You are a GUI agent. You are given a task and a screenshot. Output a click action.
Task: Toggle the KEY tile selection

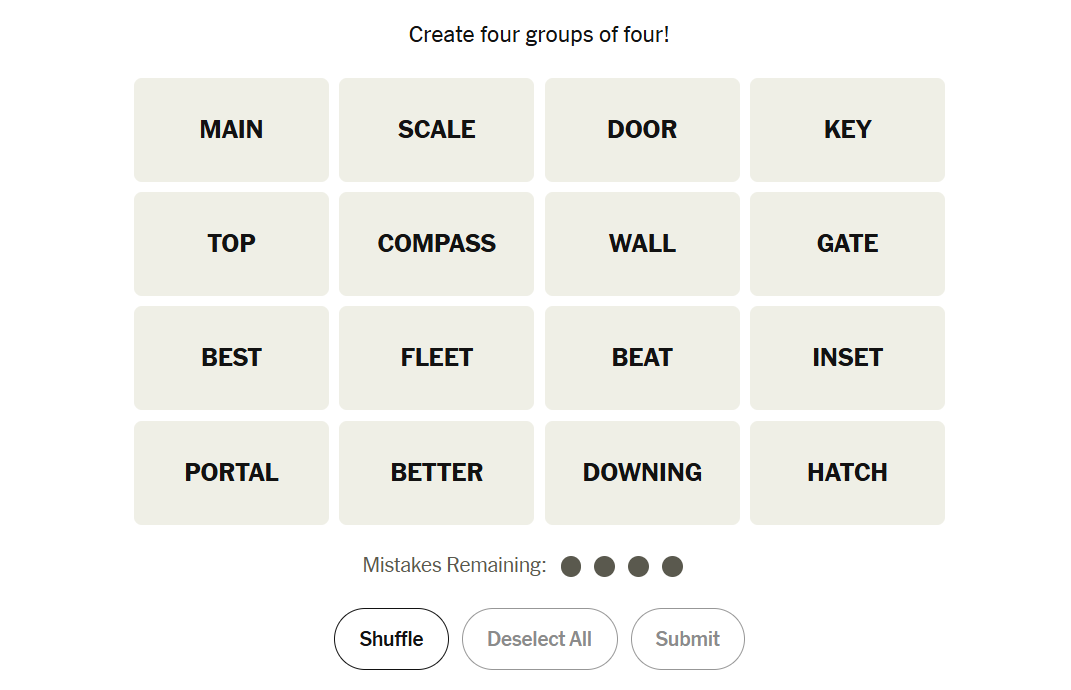(847, 130)
